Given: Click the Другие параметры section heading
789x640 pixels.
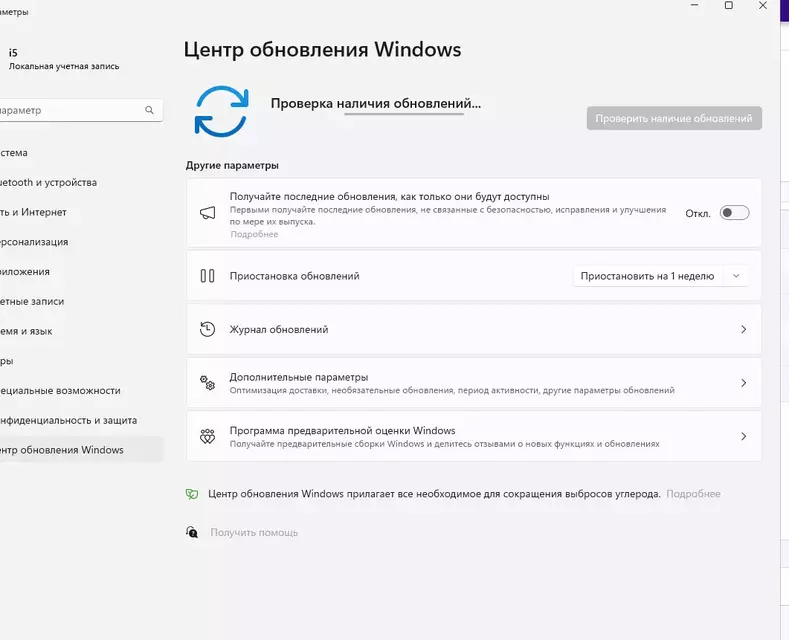Looking at the screenshot, I should coord(232,165).
